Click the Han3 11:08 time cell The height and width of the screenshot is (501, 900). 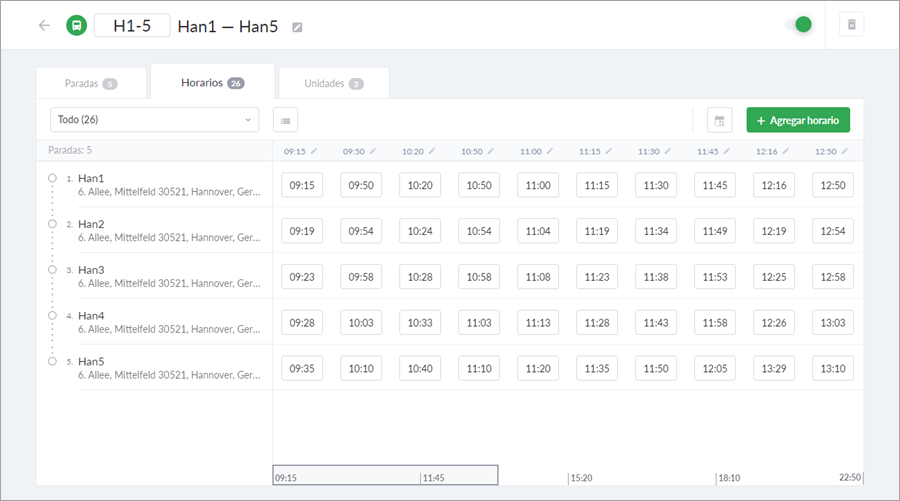[x=538, y=276]
